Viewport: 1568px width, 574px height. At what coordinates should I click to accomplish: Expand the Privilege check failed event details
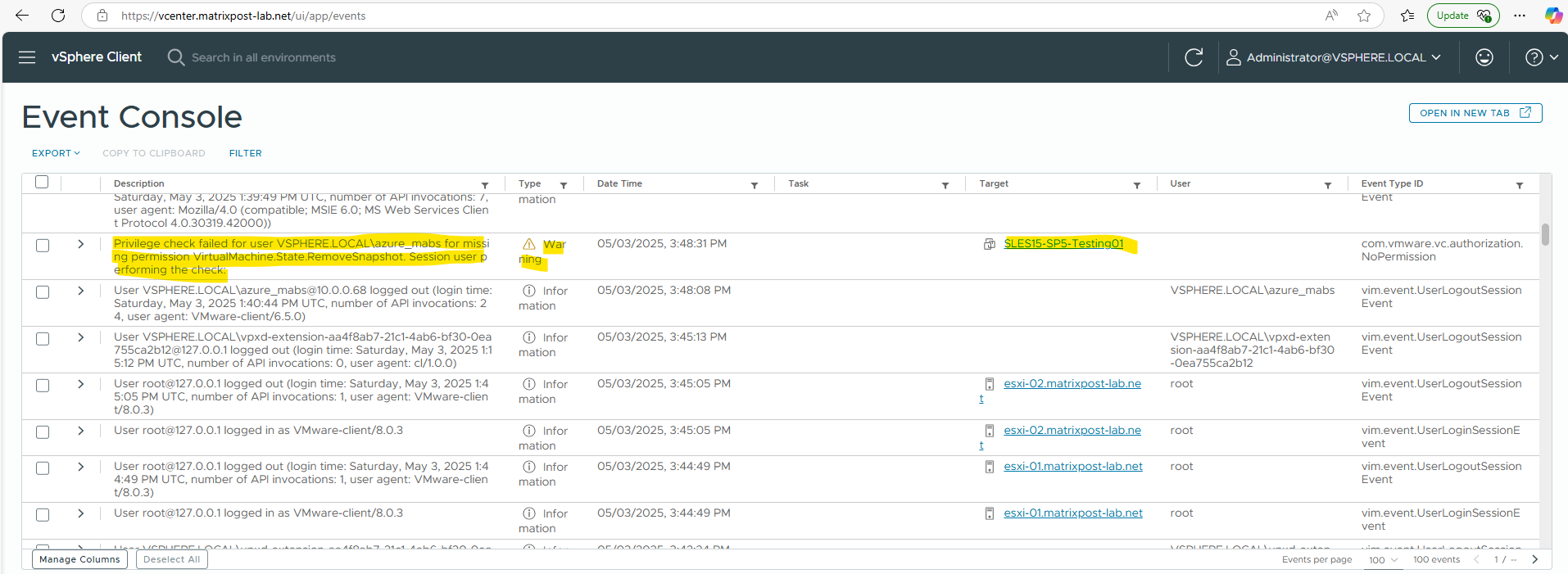[x=80, y=244]
